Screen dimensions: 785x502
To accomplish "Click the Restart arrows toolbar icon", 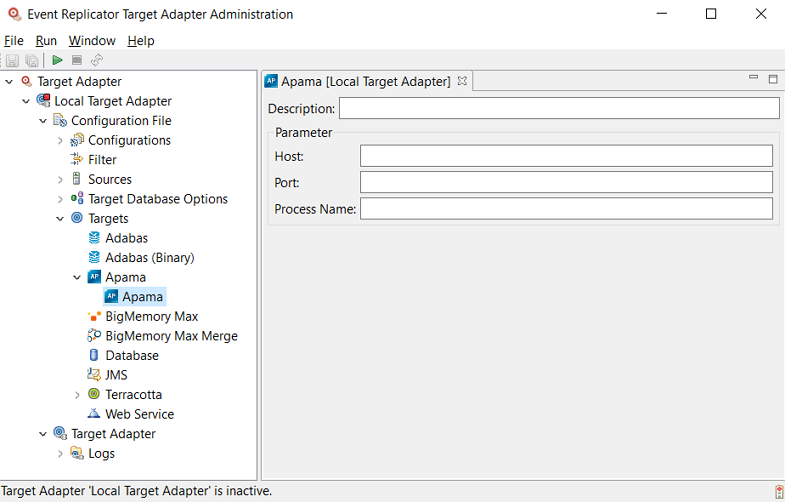I will click(x=97, y=61).
